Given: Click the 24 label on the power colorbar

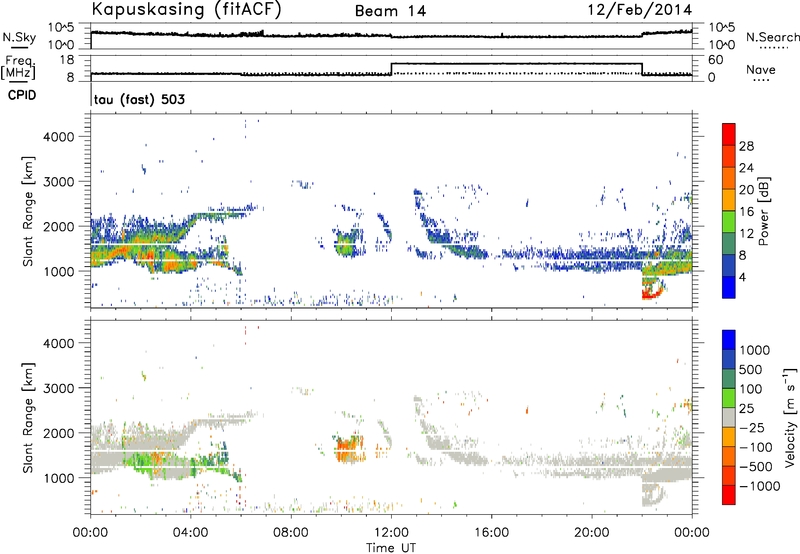Looking at the screenshot, I should click(746, 168).
